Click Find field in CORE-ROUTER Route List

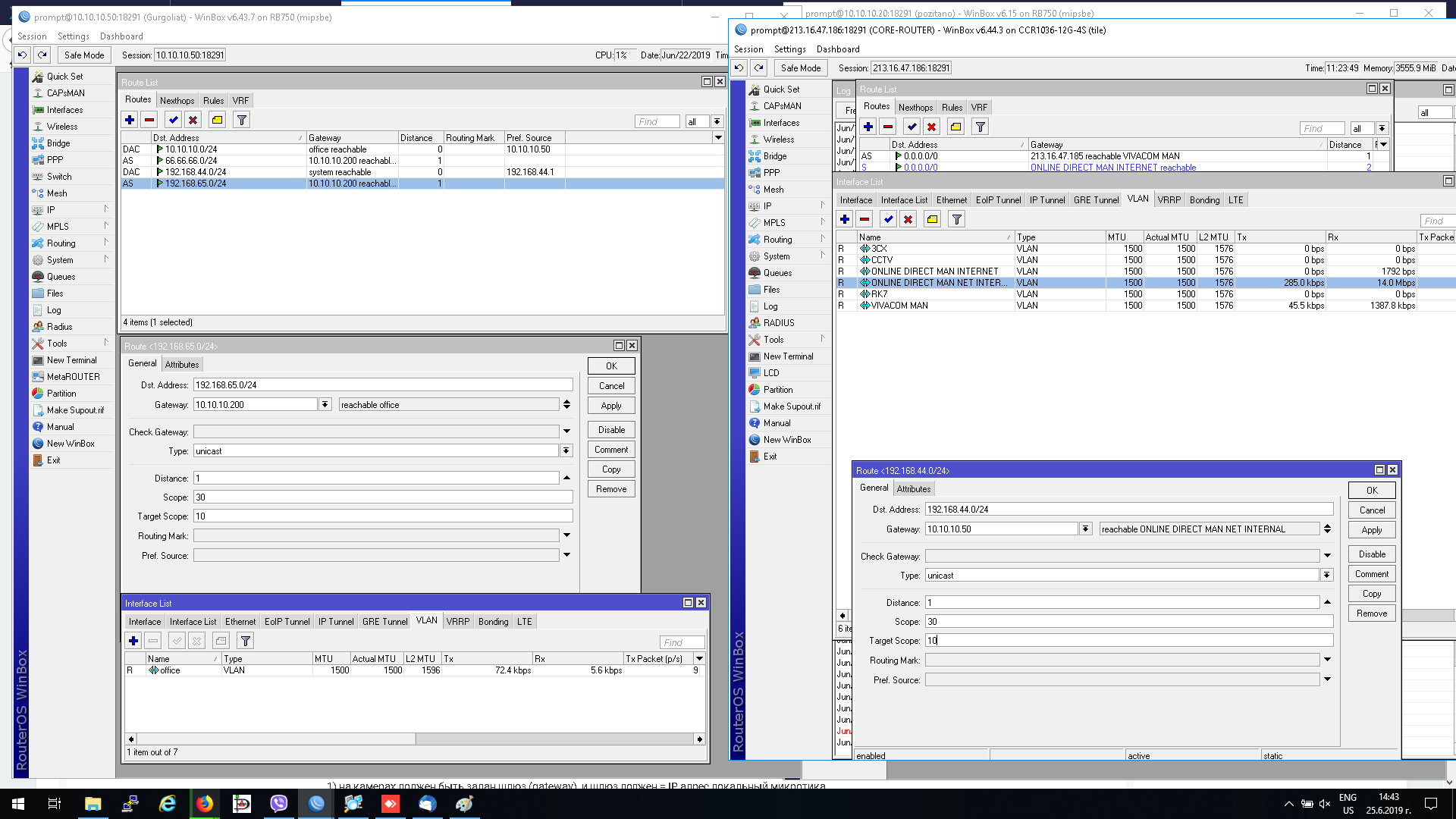[1322, 129]
